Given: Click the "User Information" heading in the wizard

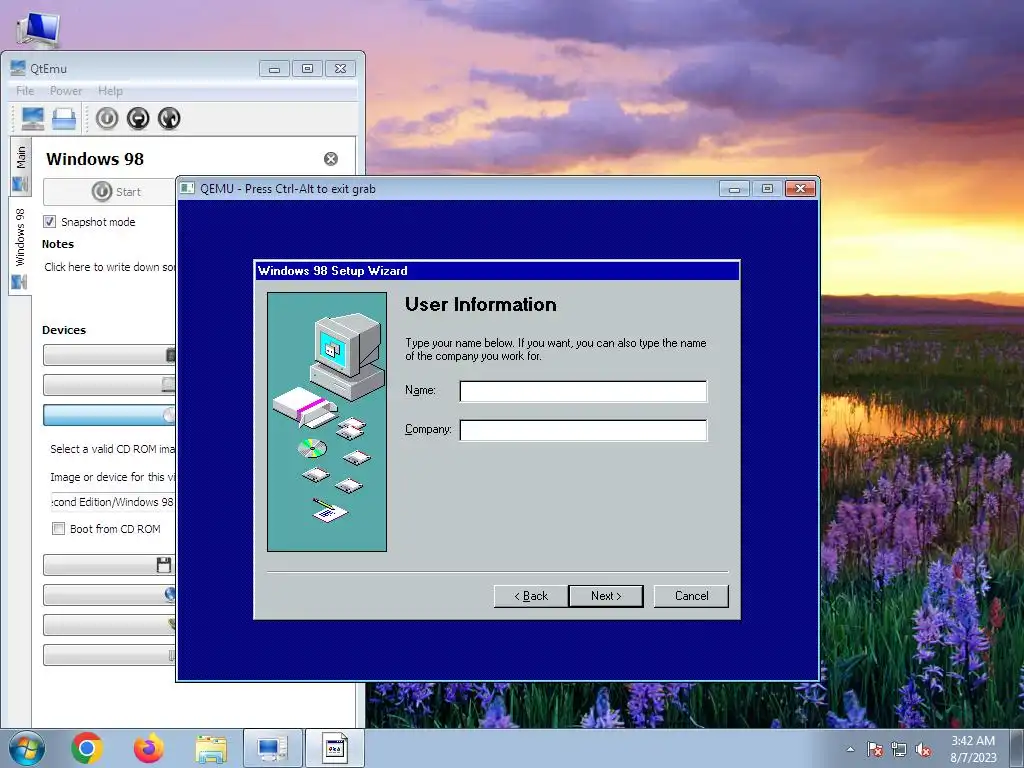Looking at the screenshot, I should (481, 304).
